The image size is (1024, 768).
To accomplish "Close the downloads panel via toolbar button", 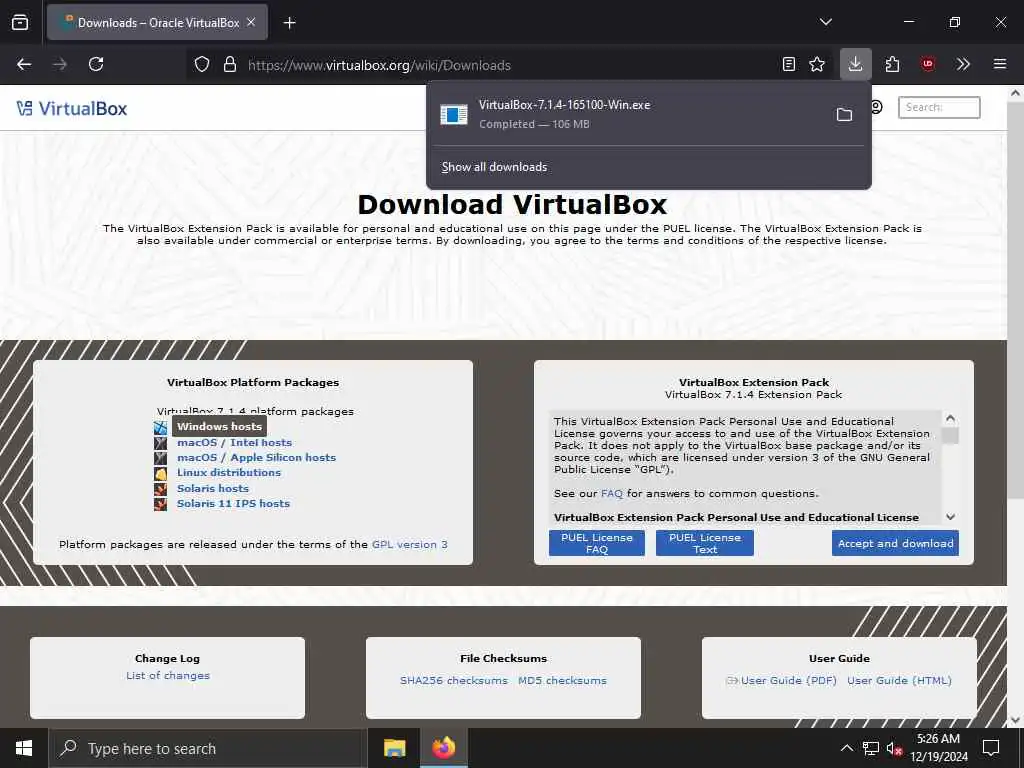I will point(856,64).
